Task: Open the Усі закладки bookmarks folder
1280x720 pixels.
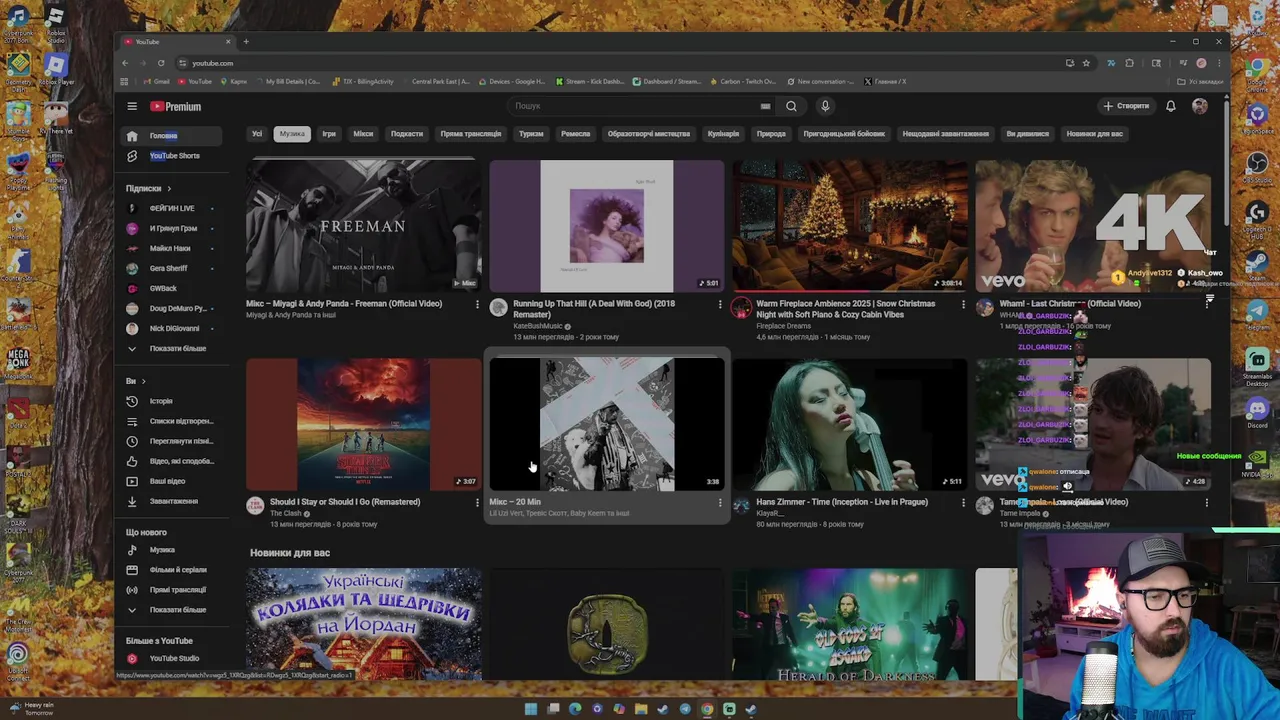Action: (1201, 82)
